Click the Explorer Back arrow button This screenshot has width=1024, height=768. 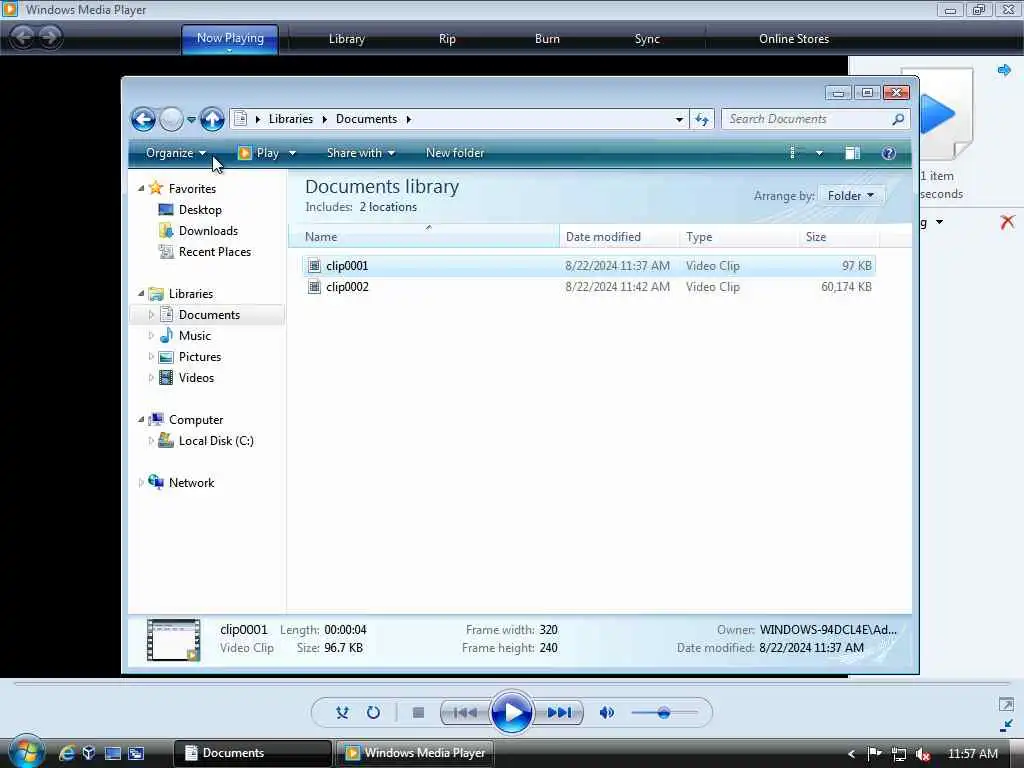pyautogui.click(x=143, y=120)
